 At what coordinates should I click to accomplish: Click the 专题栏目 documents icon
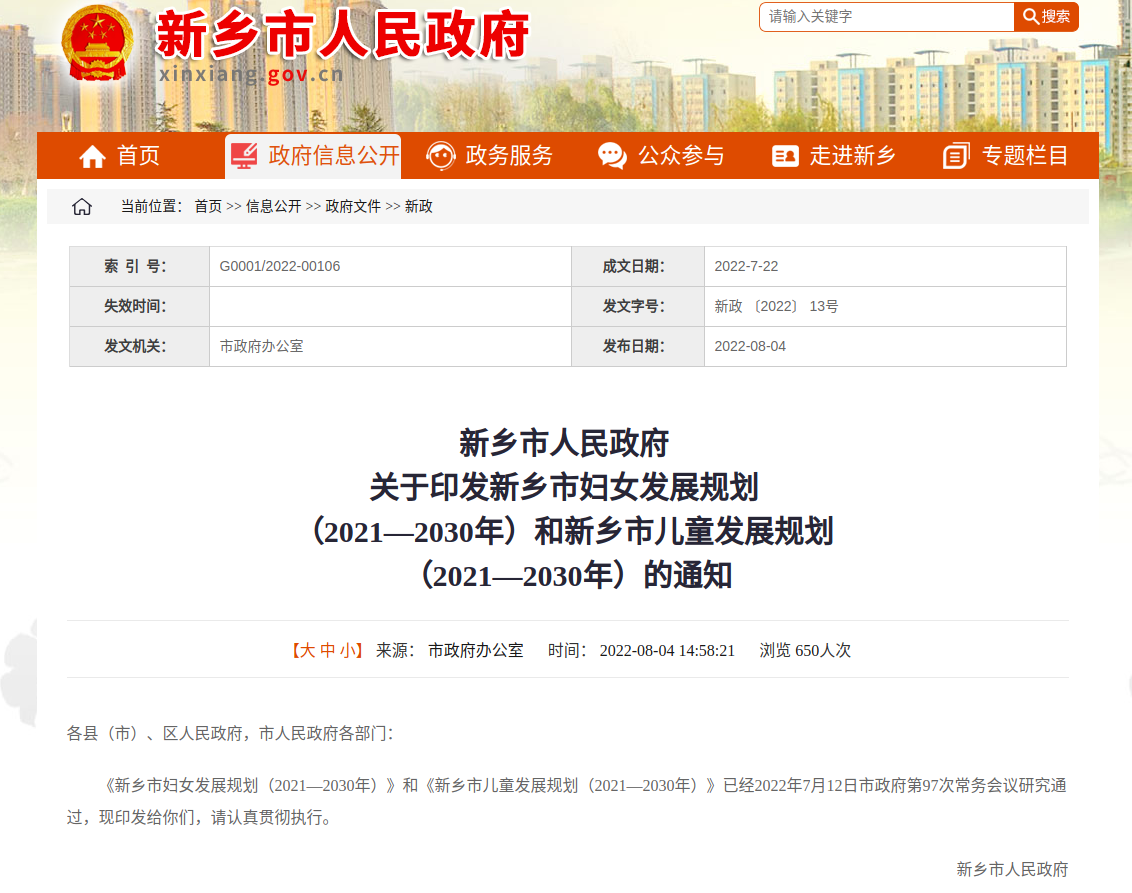click(x=956, y=155)
